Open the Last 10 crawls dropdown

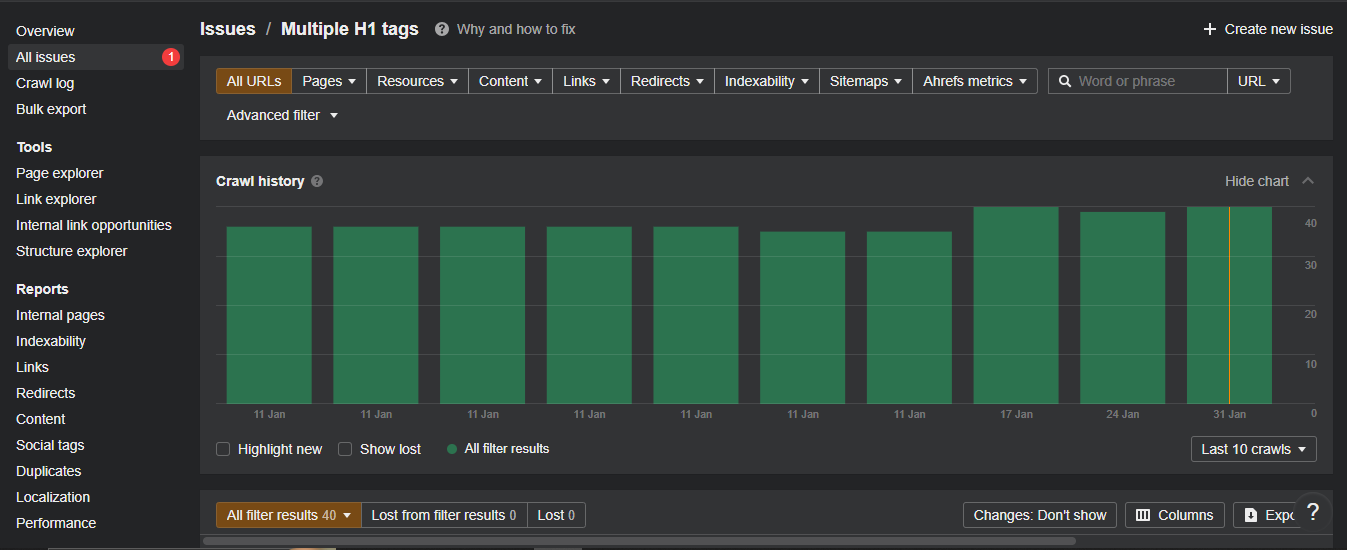pyautogui.click(x=1254, y=449)
